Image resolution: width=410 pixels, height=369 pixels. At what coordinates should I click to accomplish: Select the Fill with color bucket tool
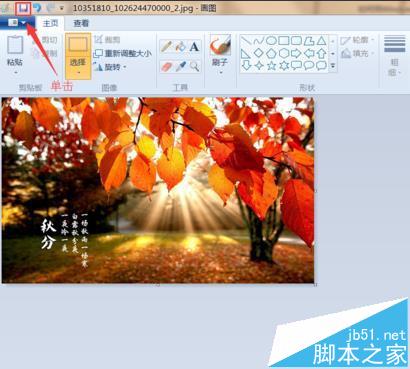pos(180,47)
